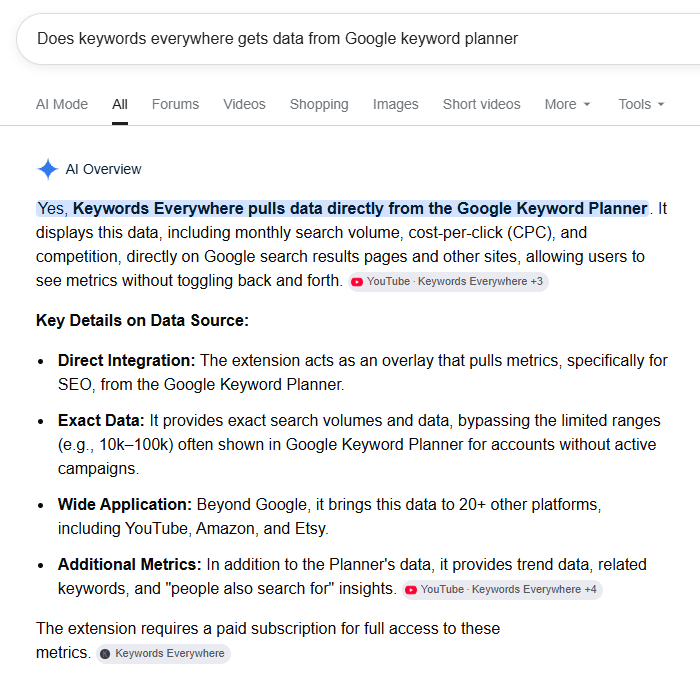Open the Shopping tab
This screenshot has width=700, height=676.
(319, 104)
